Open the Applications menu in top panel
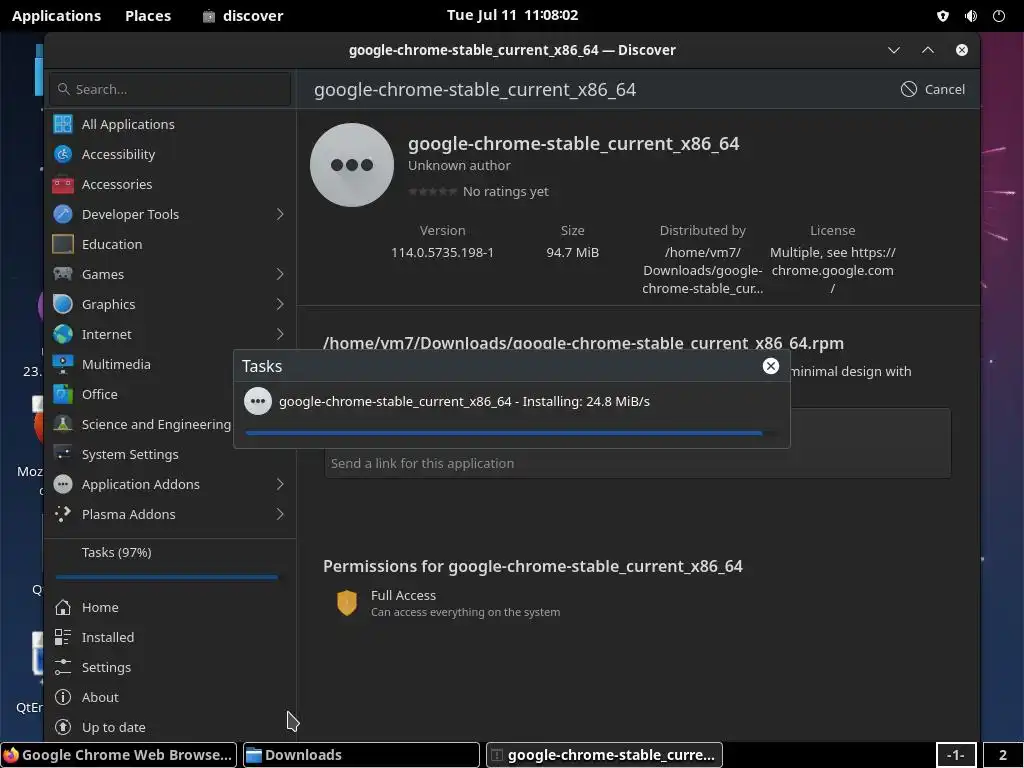 pyautogui.click(x=56, y=16)
